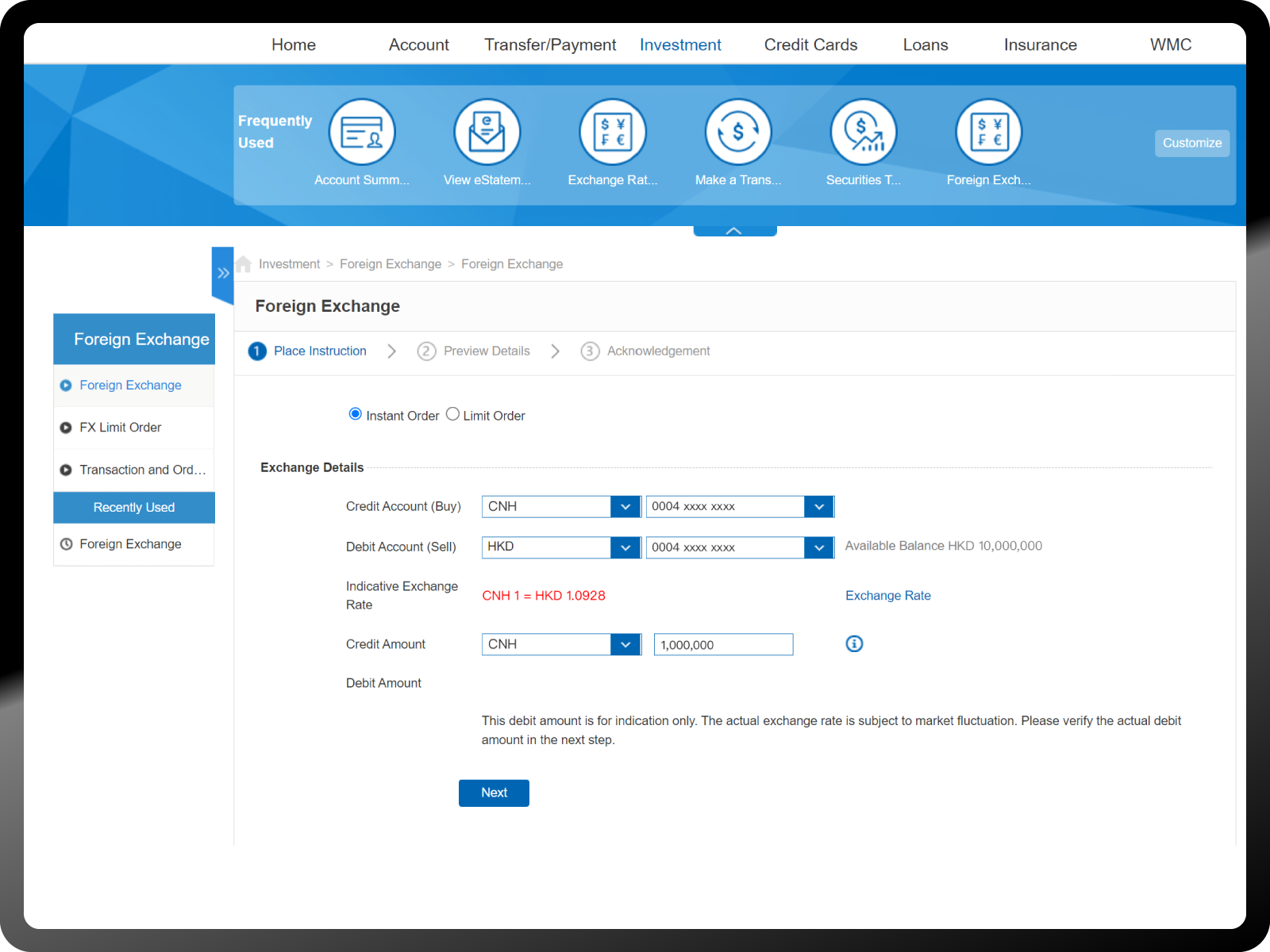Viewport: 1270px width, 952px height.
Task: Collapse the sidebar with the double-arrow tab
Action: point(223,274)
